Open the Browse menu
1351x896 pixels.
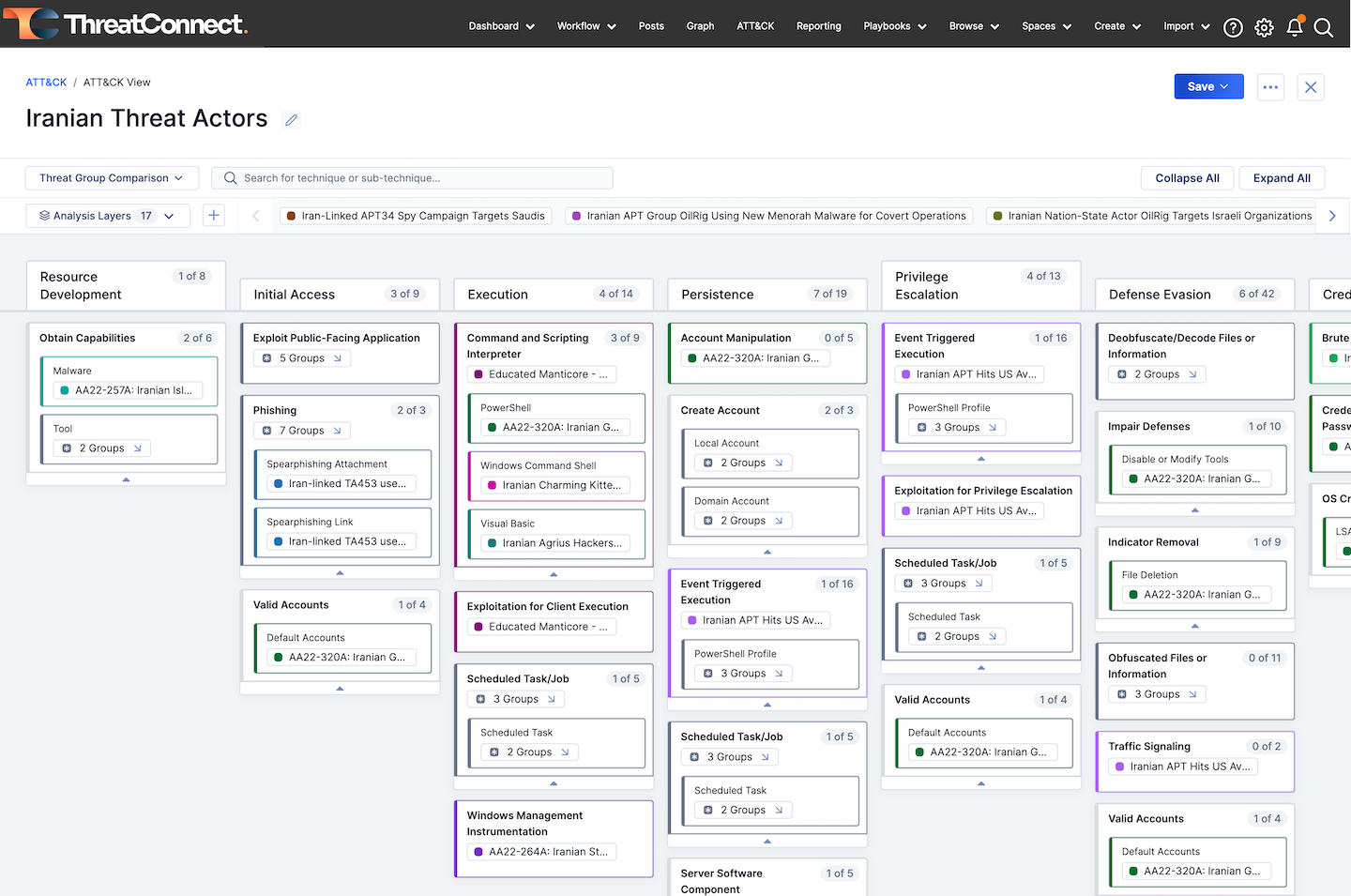click(974, 26)
